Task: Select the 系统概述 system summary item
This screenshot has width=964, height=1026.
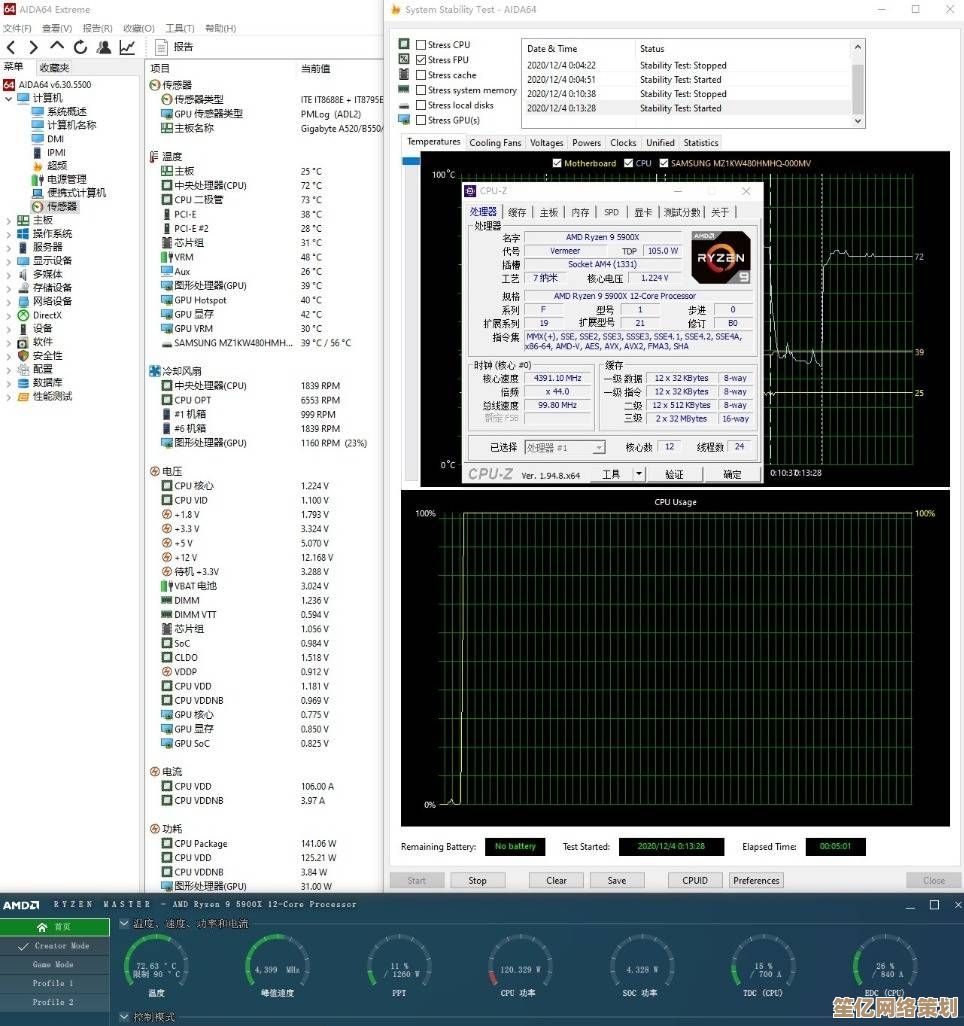Action: 66,112
